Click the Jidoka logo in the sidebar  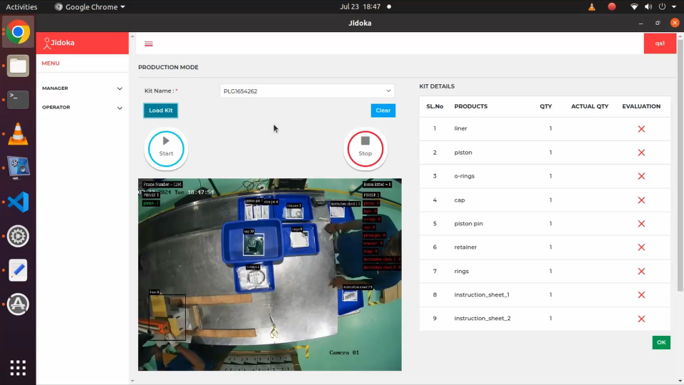click(x=59, y=43)
